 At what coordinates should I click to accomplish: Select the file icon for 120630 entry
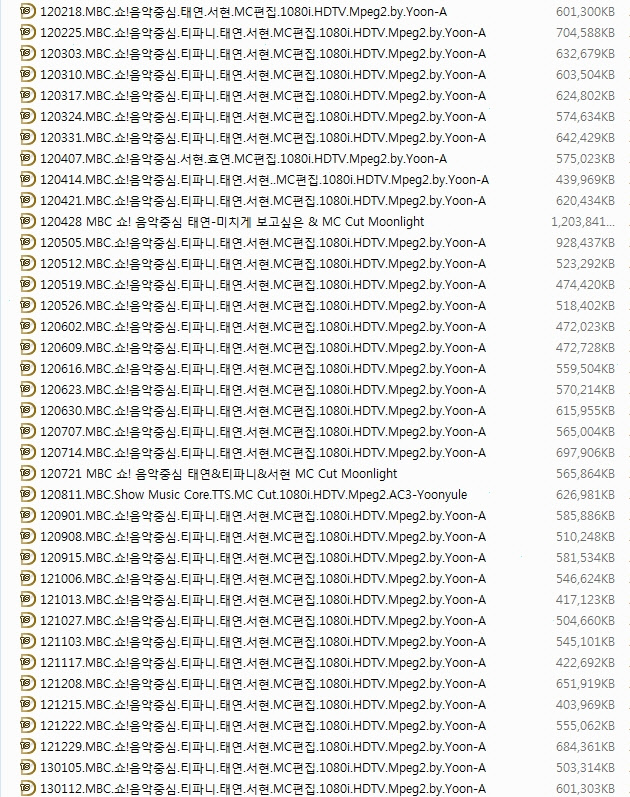tap(28, 410)
